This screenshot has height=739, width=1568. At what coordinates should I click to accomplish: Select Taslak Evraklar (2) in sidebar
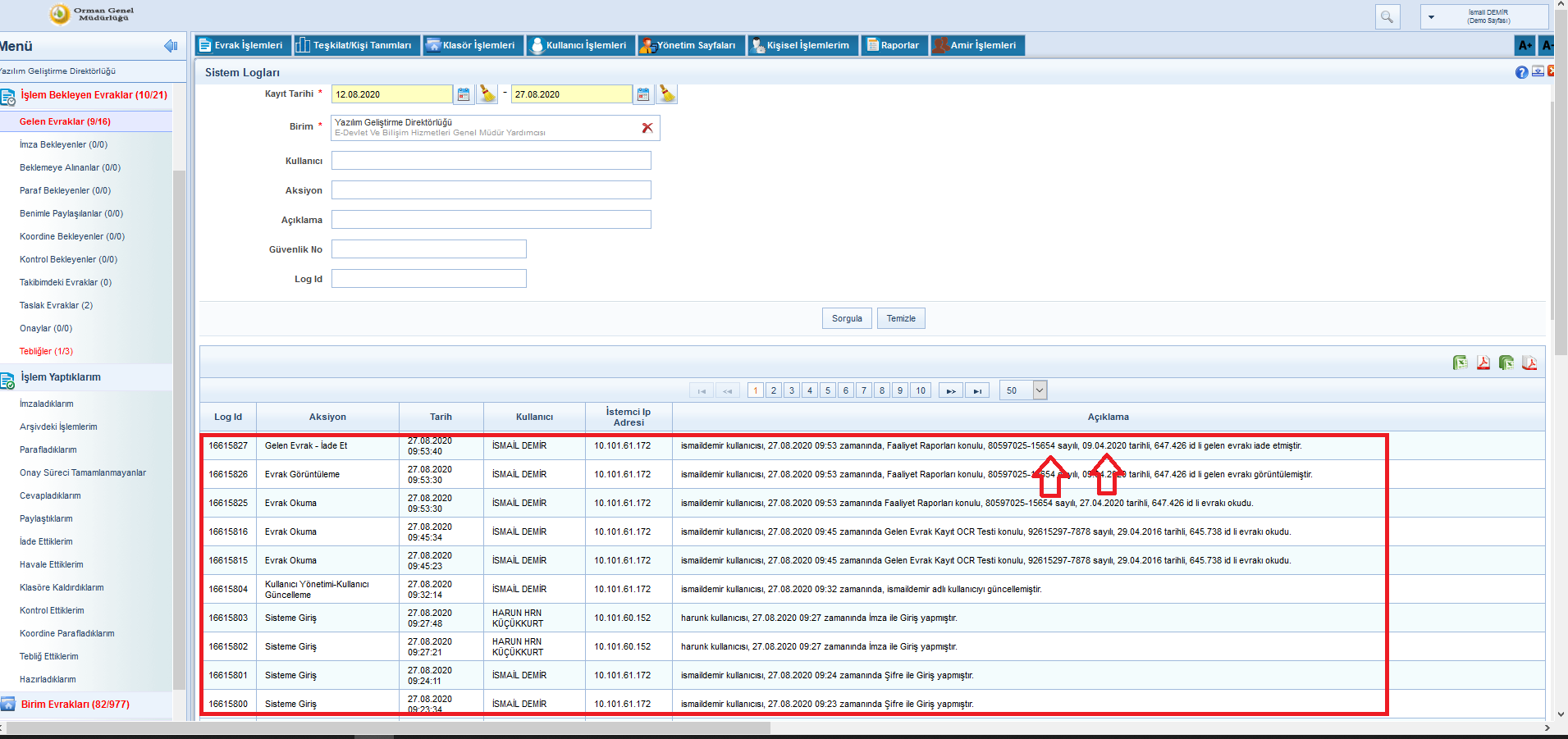click(x=56, y=305)
